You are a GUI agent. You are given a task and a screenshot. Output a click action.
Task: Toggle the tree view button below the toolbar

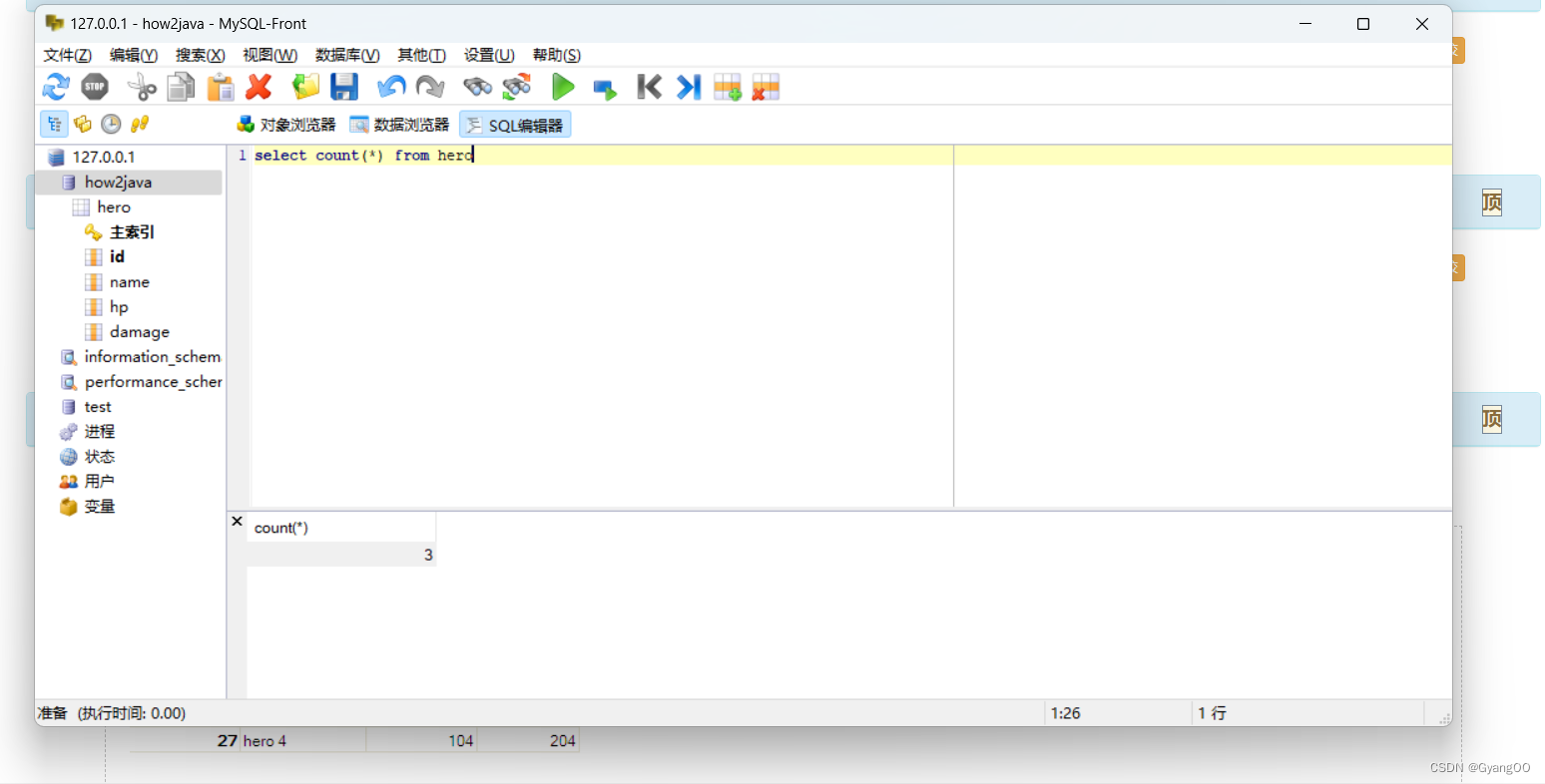point(54,124)
